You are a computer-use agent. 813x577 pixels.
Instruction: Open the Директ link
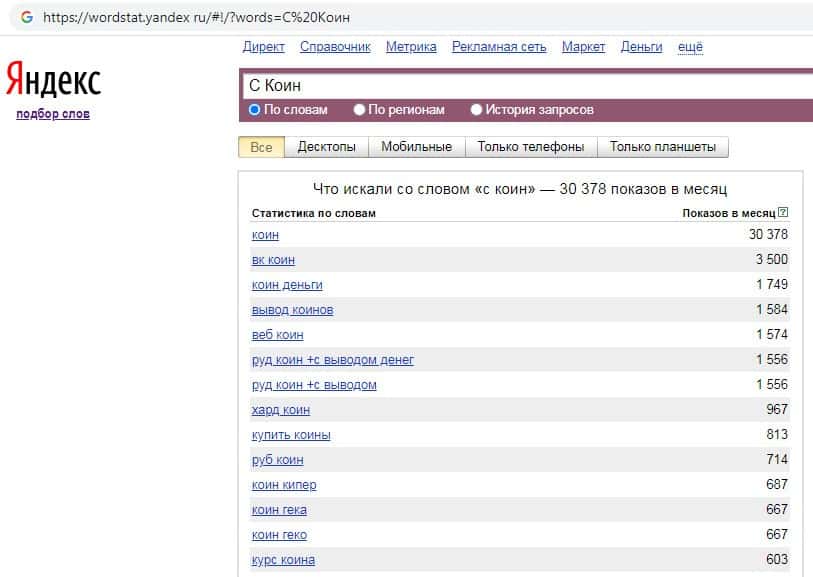[x=264, y=47]
